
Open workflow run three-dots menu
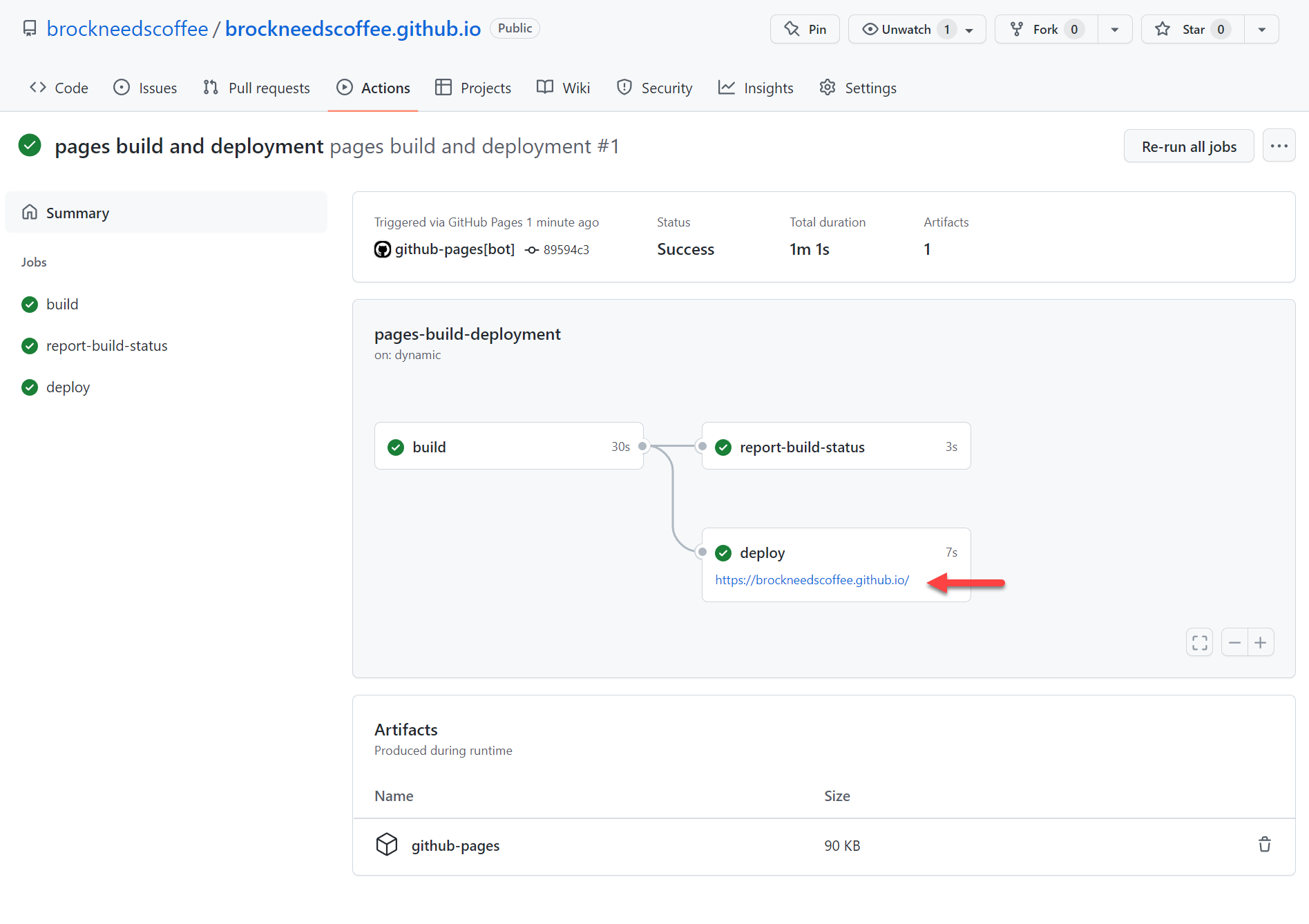(1279, 146)
